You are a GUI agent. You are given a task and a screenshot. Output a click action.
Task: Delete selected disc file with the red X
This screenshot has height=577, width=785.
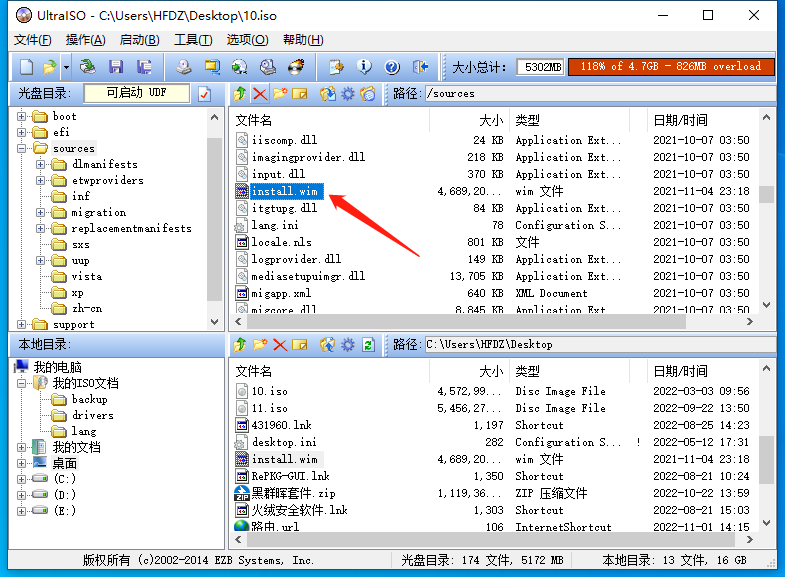259,94
